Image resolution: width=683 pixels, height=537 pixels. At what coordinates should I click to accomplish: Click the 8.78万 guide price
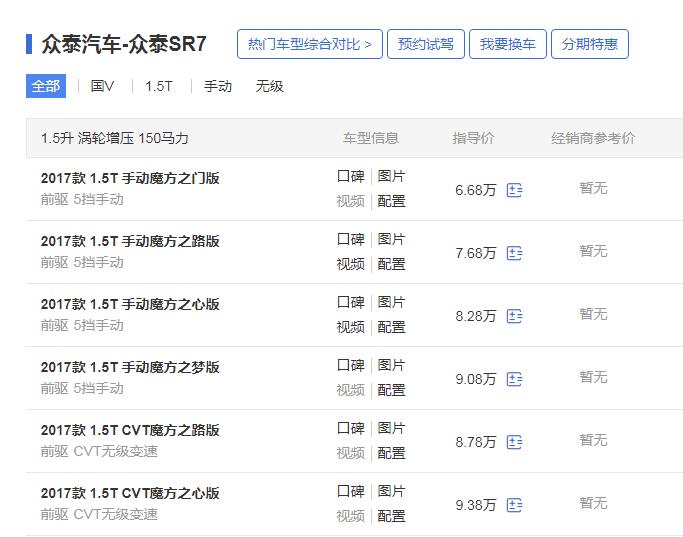pyautogui.click(x=476, y=442)
